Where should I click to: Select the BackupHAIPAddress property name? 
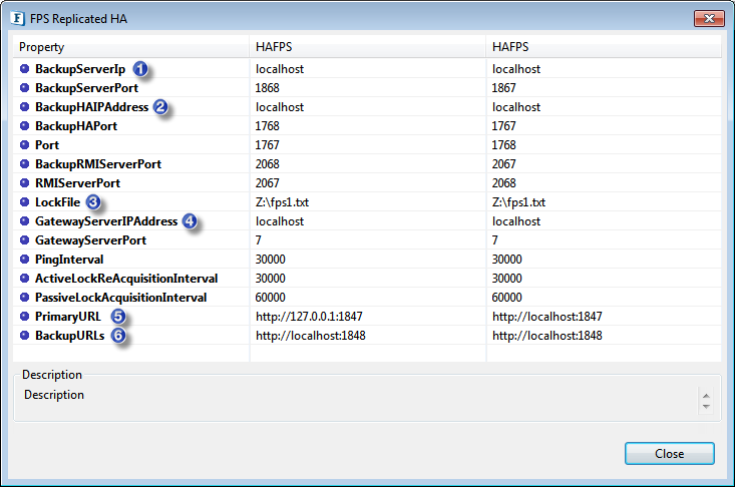(92, 107)
